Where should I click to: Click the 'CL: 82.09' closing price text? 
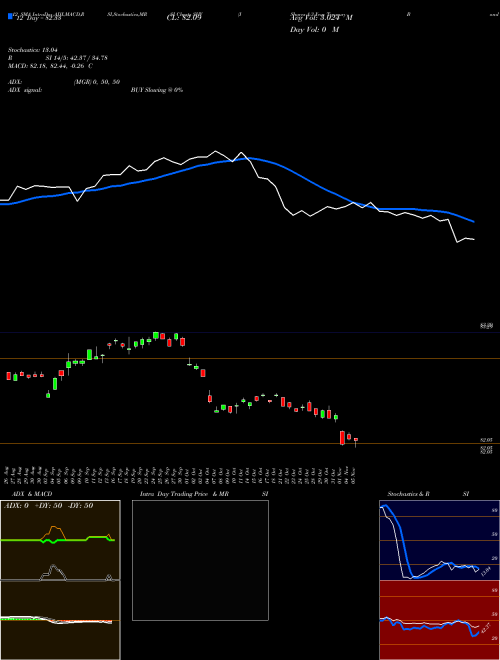(x=184, y=18)
